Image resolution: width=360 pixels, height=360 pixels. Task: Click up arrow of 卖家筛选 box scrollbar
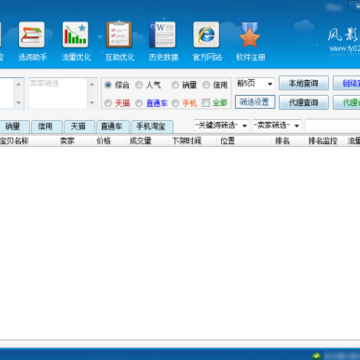pos(92,84)
